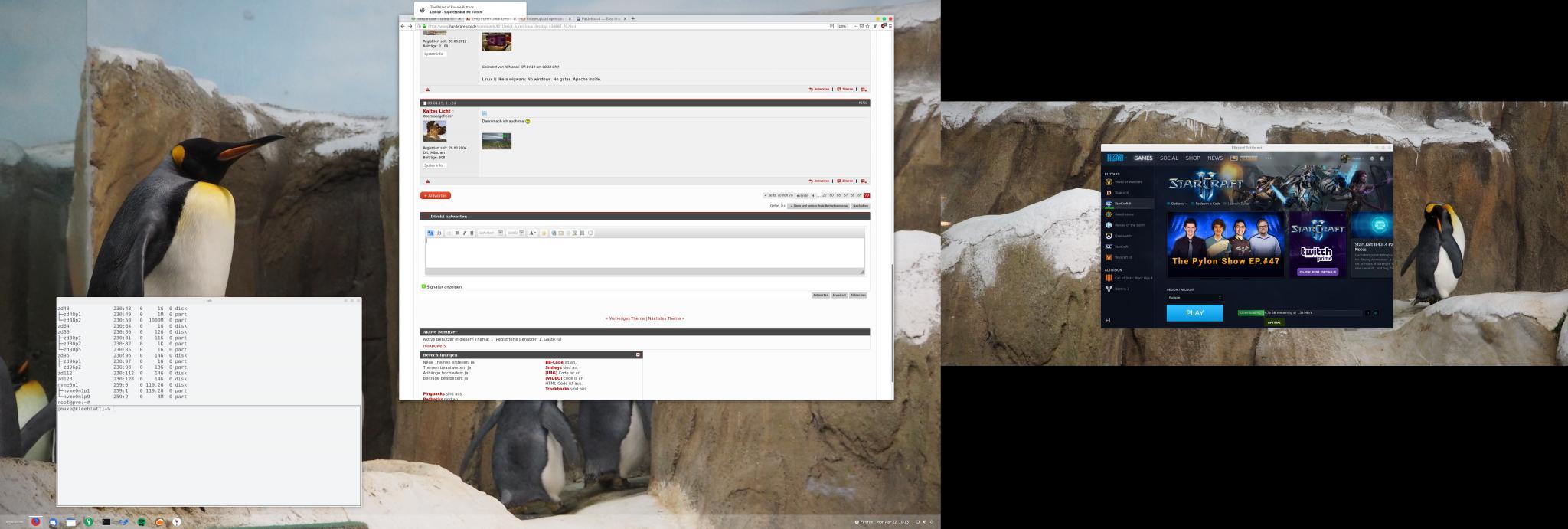The image size is (1568, 529).
Task: Apply bold formatting in reply editor
Action: click(x=457, y=233)
